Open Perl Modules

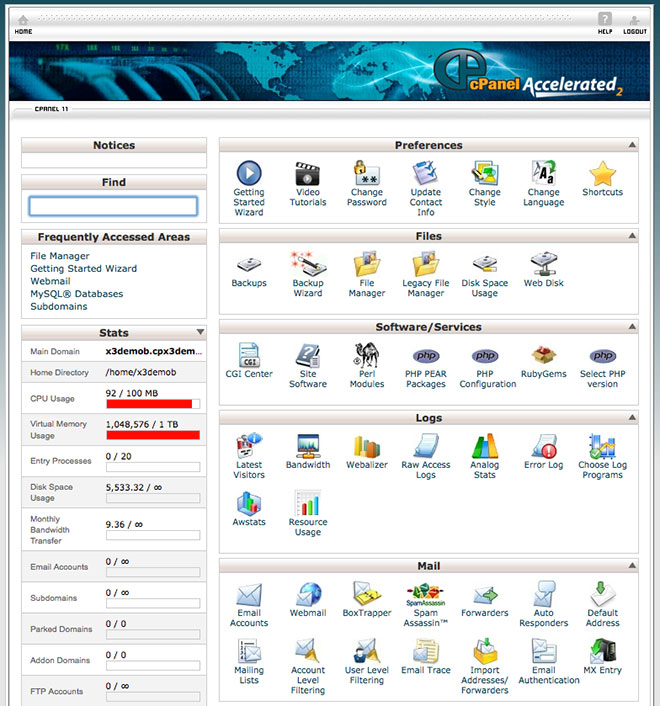click(x=366, y=355)
